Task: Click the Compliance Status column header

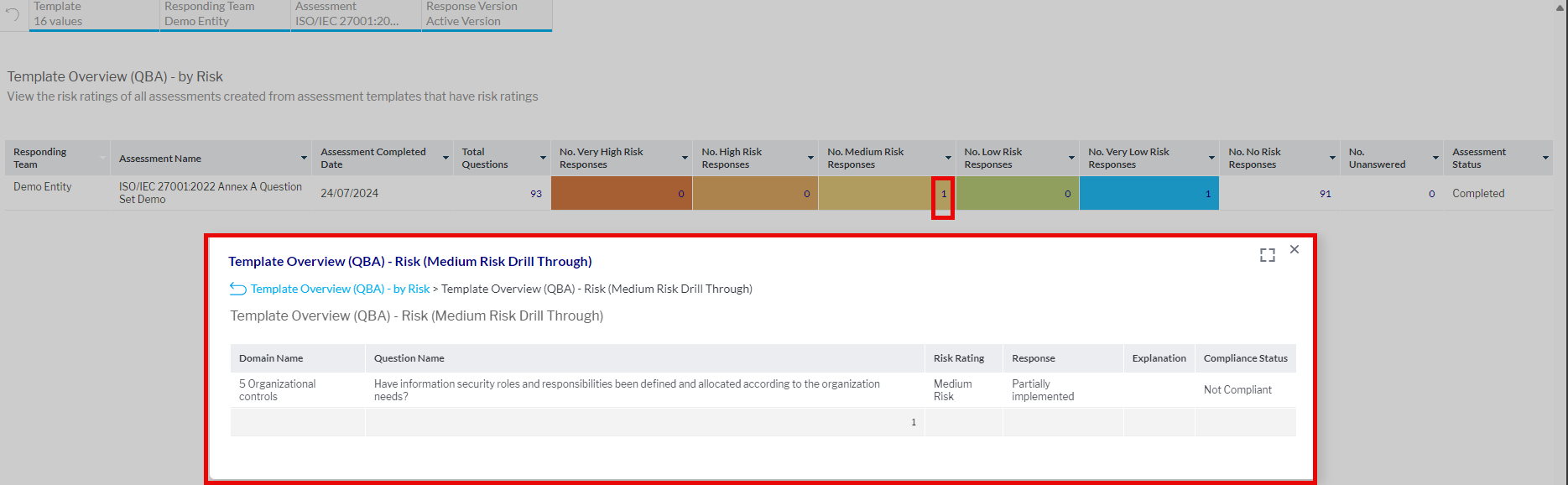Action: tap(1246, 358)
